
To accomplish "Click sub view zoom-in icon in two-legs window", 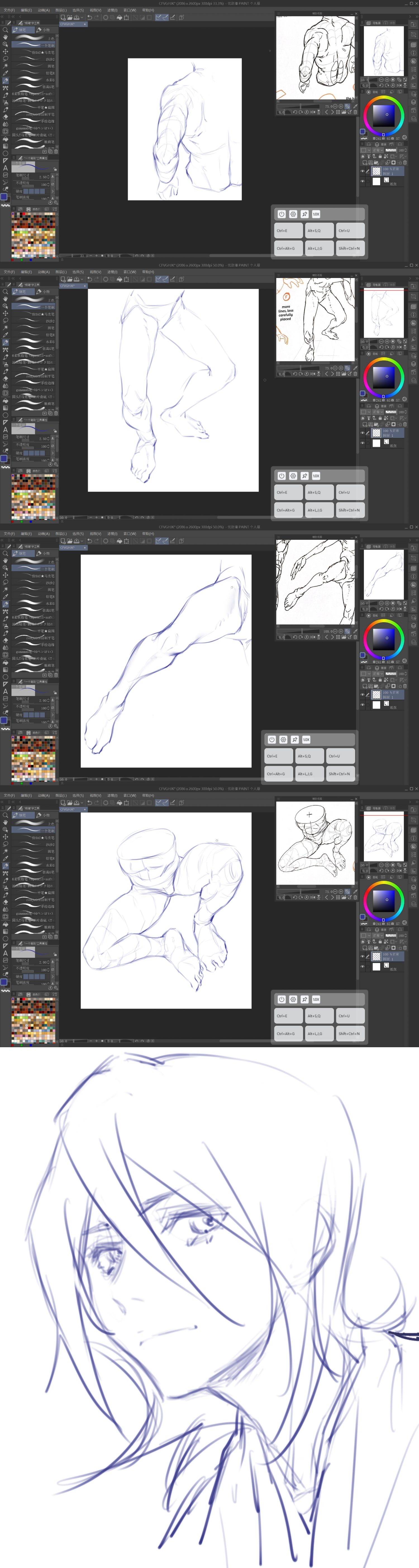I will [x=341, y=368].
